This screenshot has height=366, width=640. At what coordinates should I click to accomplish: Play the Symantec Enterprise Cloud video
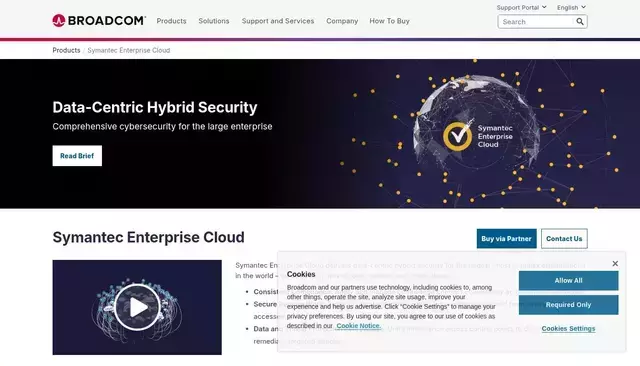(x=137, y=307)
